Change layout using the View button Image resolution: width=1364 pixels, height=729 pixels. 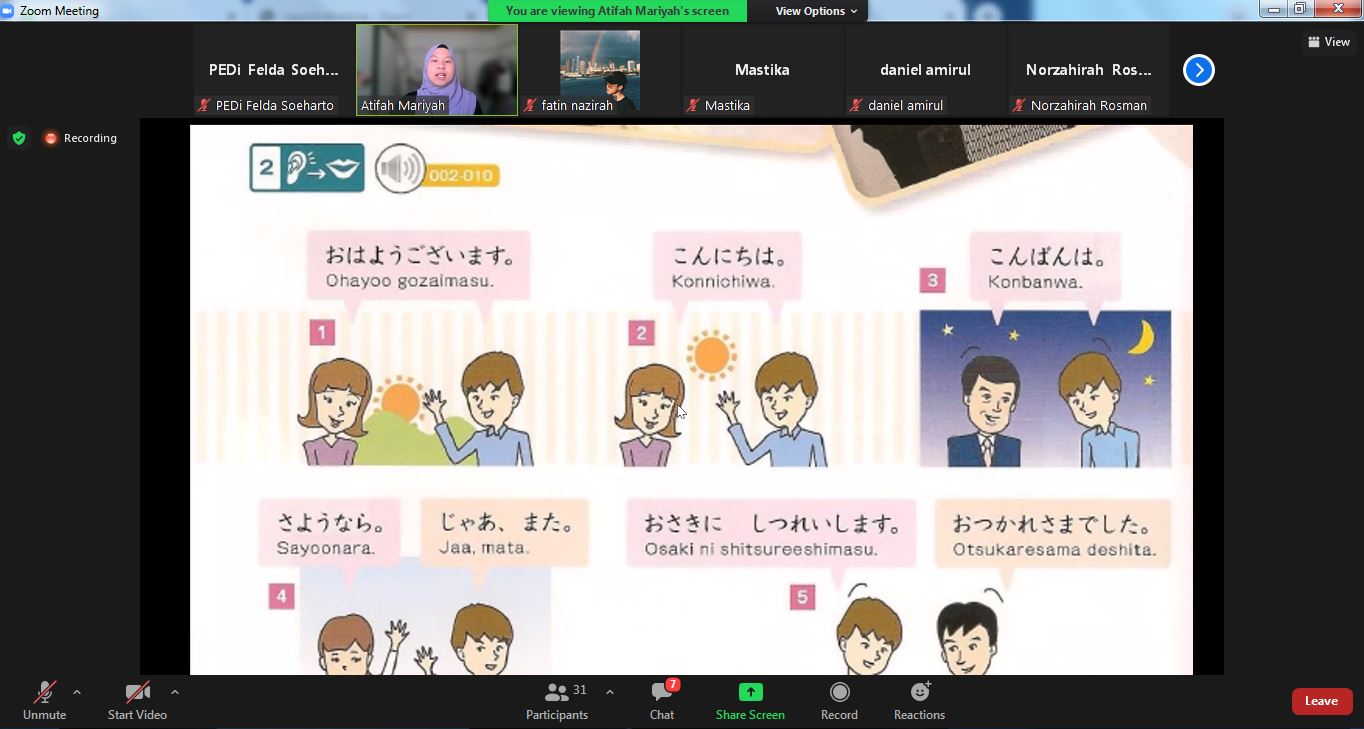coord(1329,42)
